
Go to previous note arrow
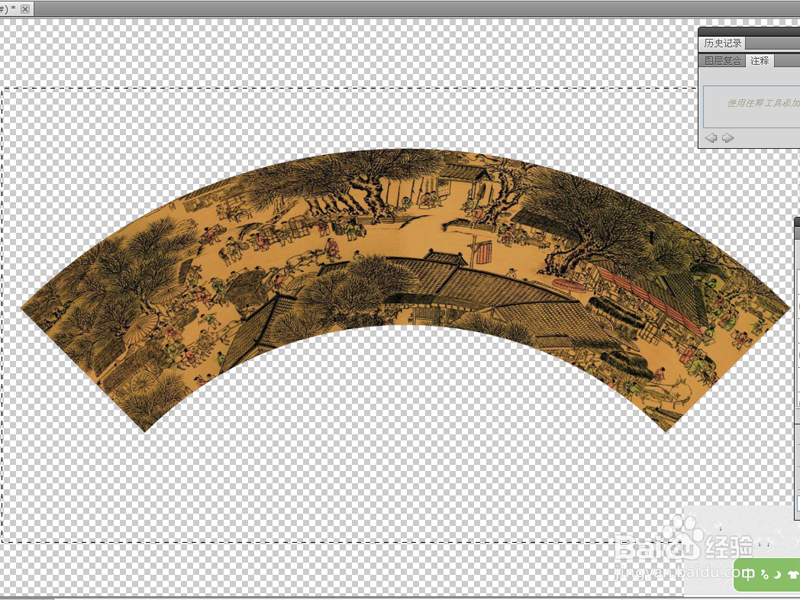tap(712, 138)
